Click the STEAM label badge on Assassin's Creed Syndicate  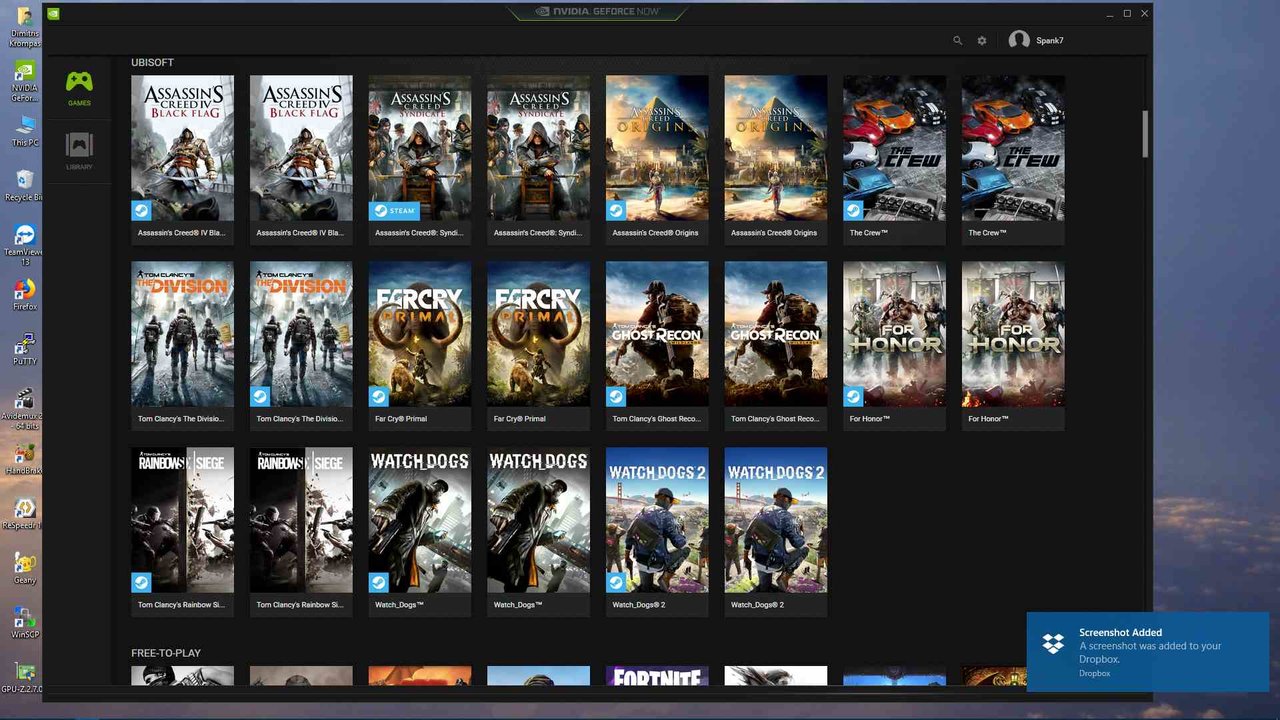tap(394, 211)
